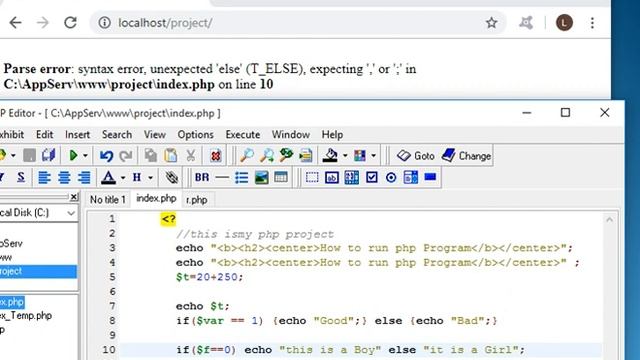Switch to the No title 1 tab
Image resolution: width=640 pixels, height=360 pixels.
pyautogui.click(x=108, y=200)
